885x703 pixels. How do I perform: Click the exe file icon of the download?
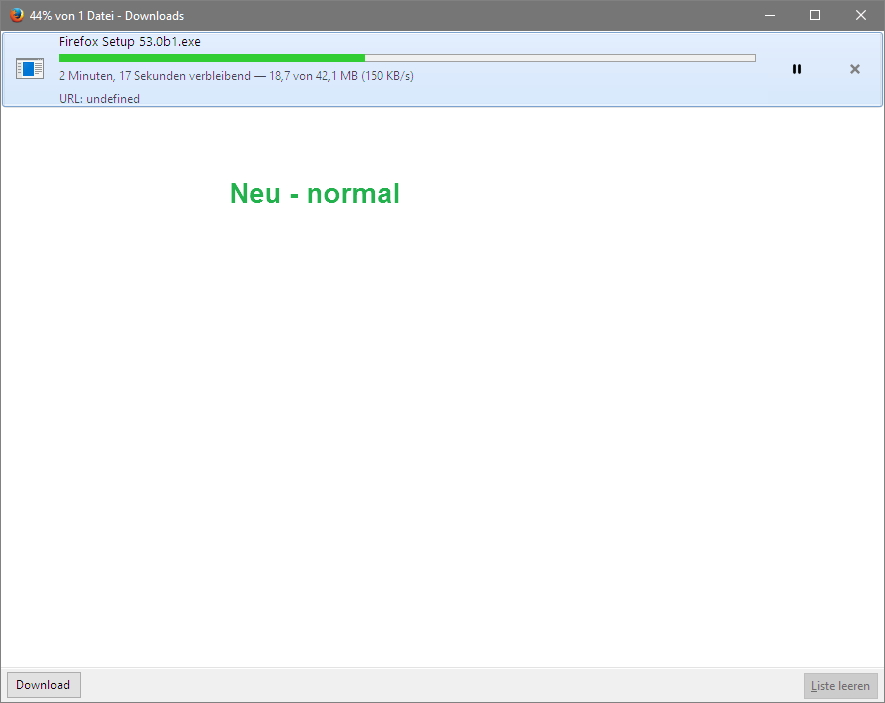pos(30,68)
